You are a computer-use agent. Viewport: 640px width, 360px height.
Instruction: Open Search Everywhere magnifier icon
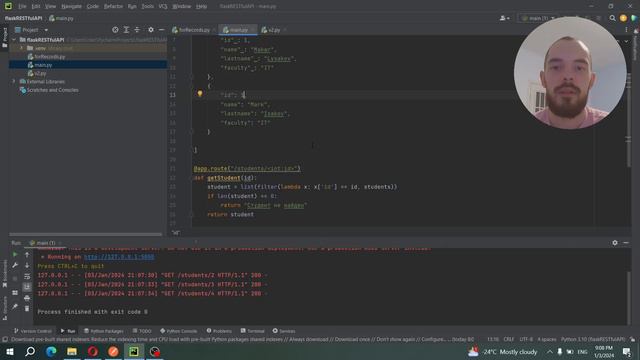coord(612,18)
